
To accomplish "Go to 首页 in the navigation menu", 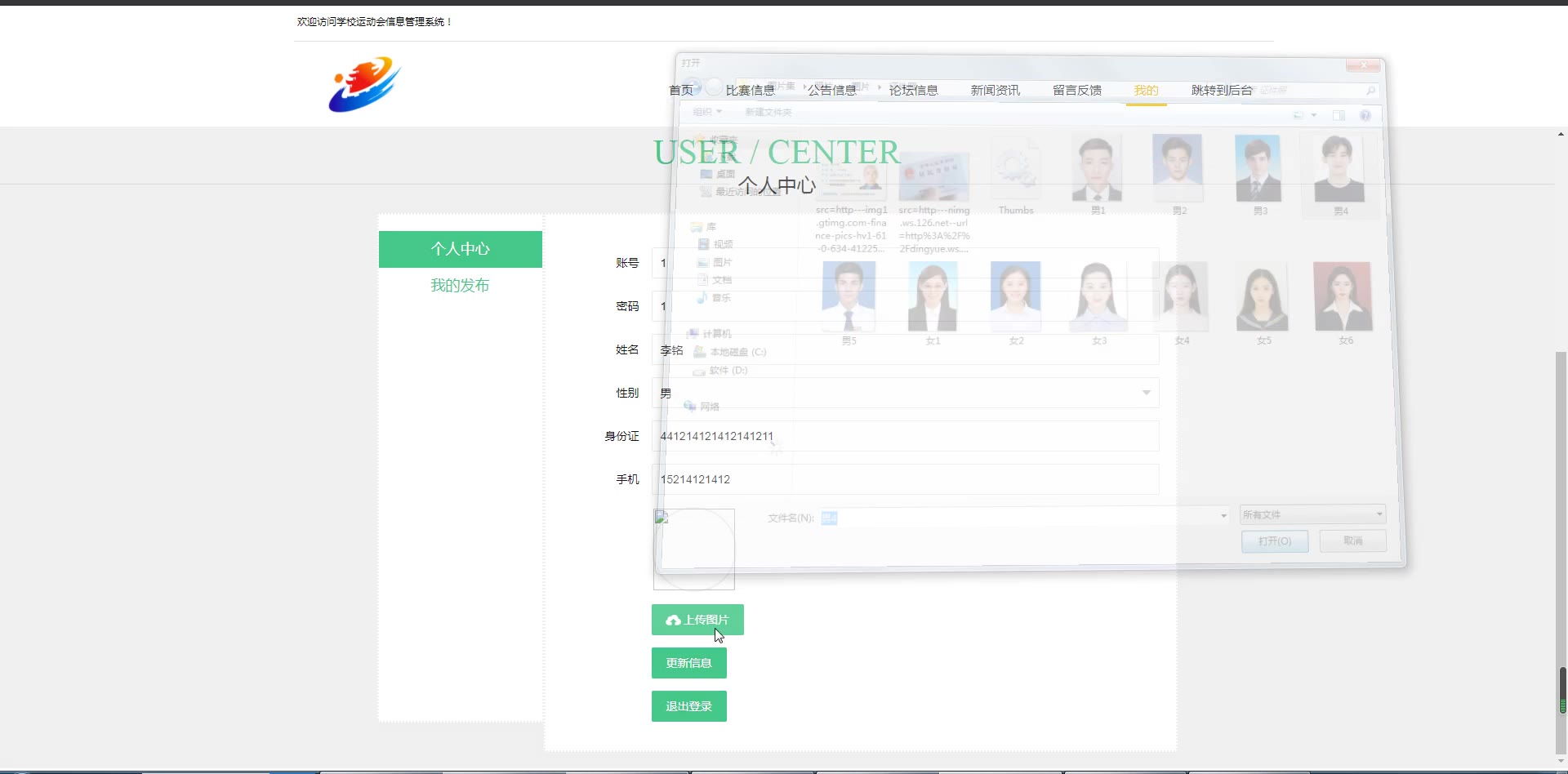I will pyautogui.click(x=681, y=90).
